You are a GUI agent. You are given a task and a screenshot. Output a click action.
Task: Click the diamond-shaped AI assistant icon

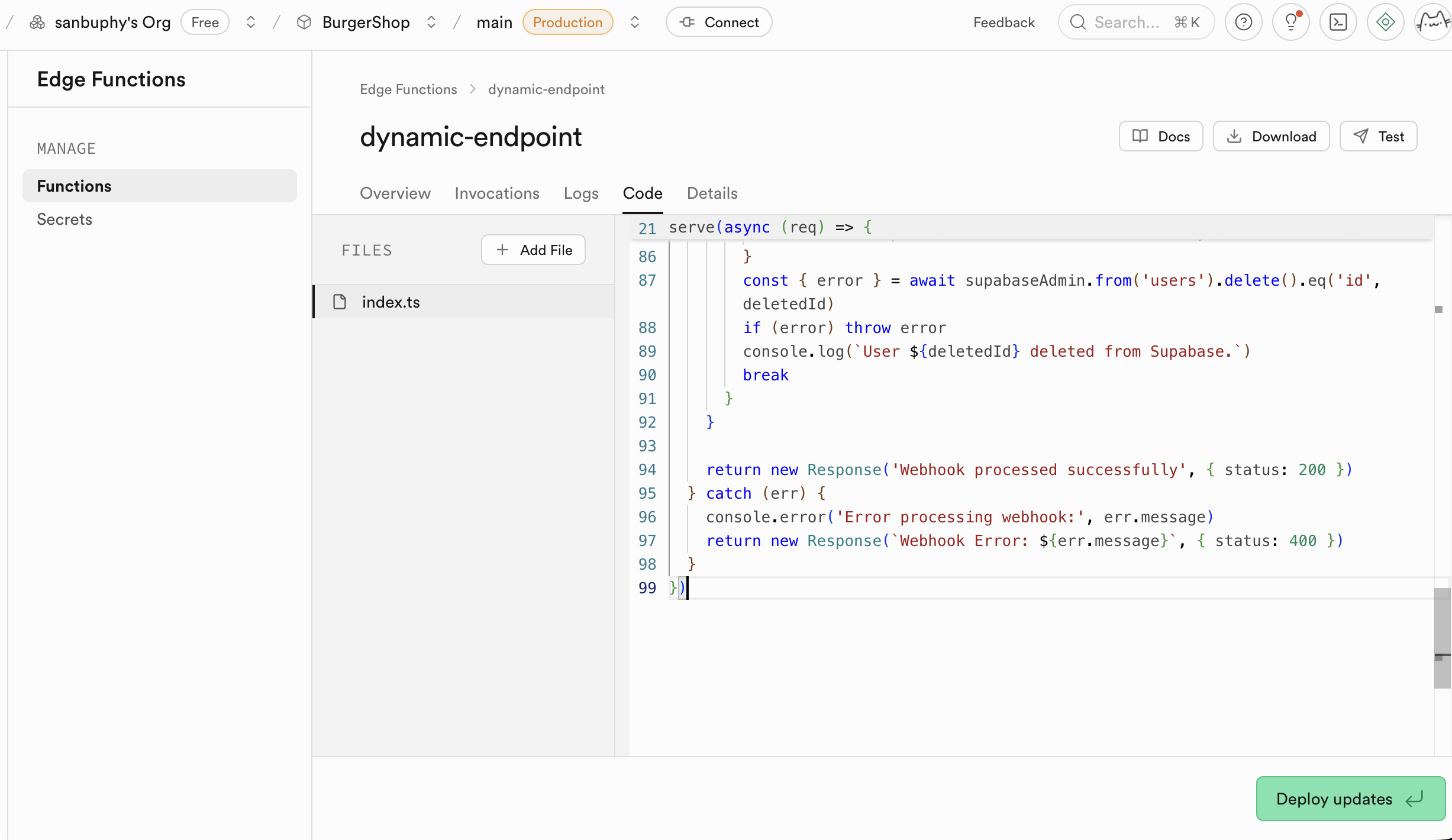coord(1385,22)
